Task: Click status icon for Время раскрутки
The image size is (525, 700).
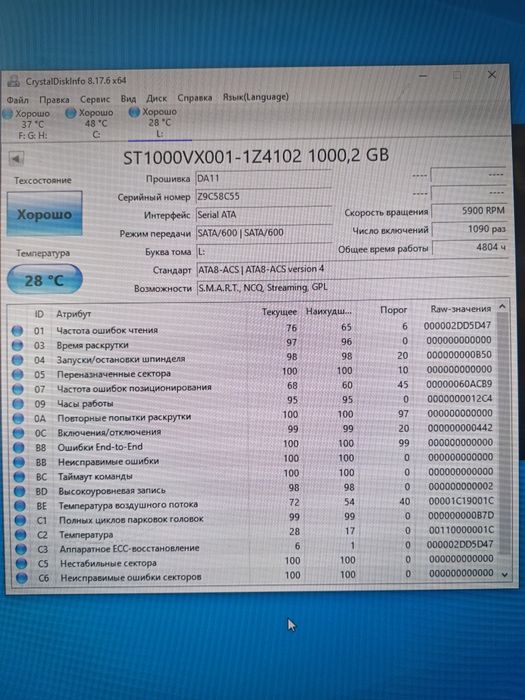Action: pos(17,346)
